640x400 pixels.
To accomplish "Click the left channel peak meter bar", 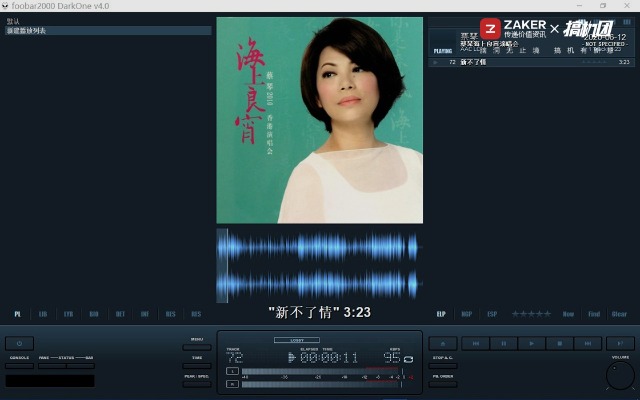I will (x=320, y=371).
